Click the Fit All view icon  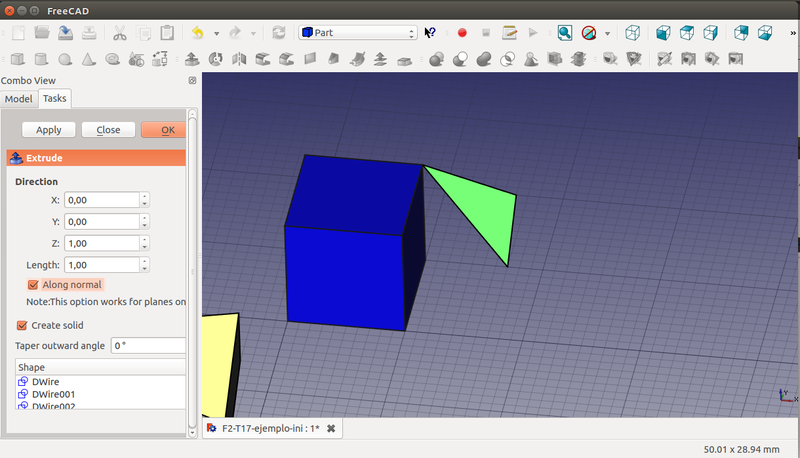click(565, 33)
